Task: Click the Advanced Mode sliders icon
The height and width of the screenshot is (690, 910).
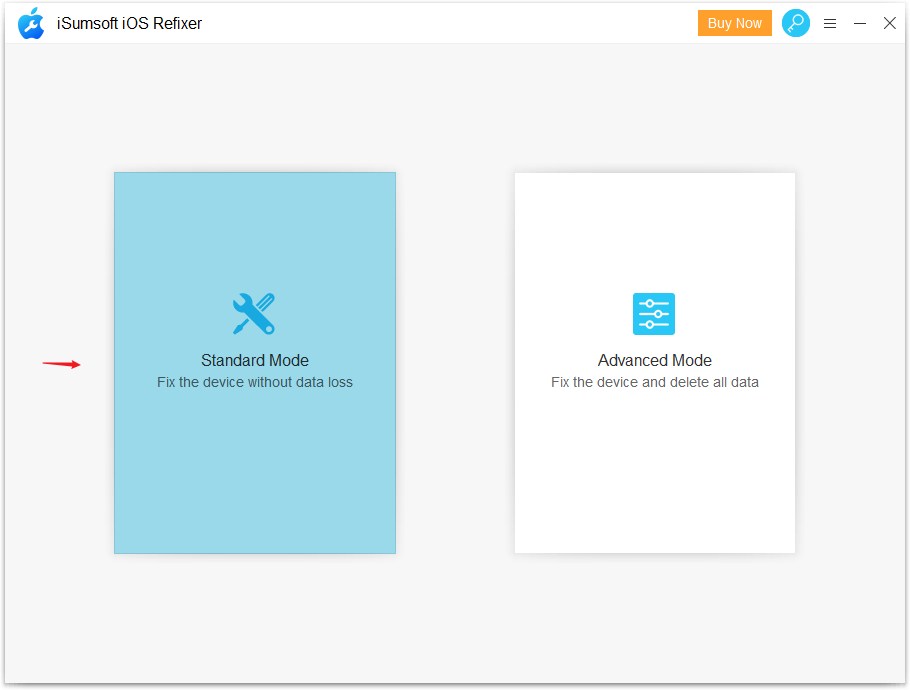Action: pyautogui.click(x=653, y=314)
